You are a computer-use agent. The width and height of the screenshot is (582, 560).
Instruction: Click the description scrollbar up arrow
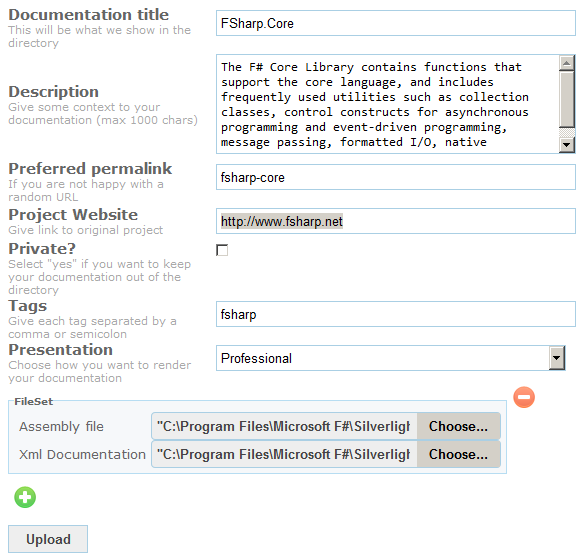[x=566, y=63]
